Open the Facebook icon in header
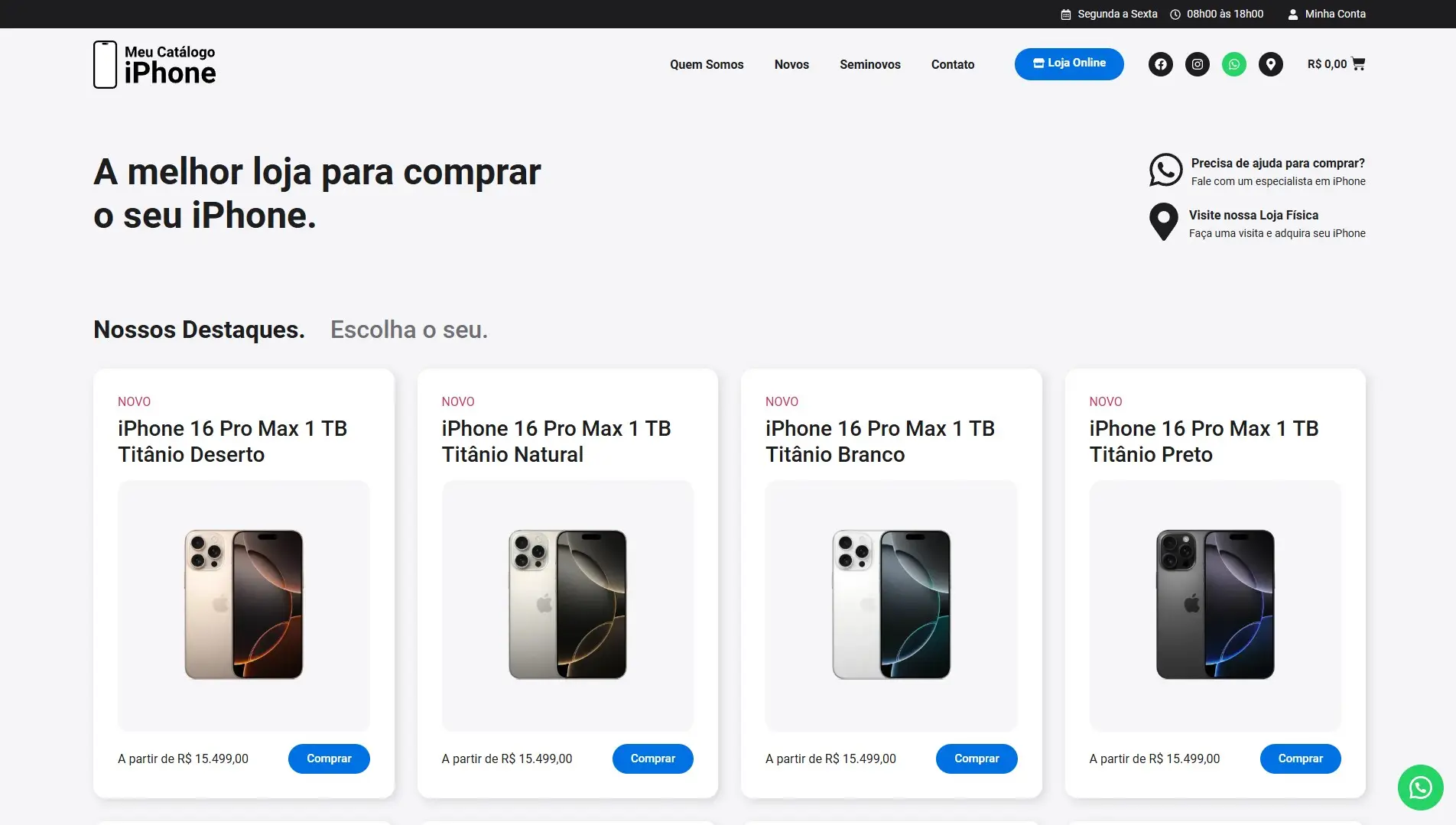 click(x=1160, y=64)
